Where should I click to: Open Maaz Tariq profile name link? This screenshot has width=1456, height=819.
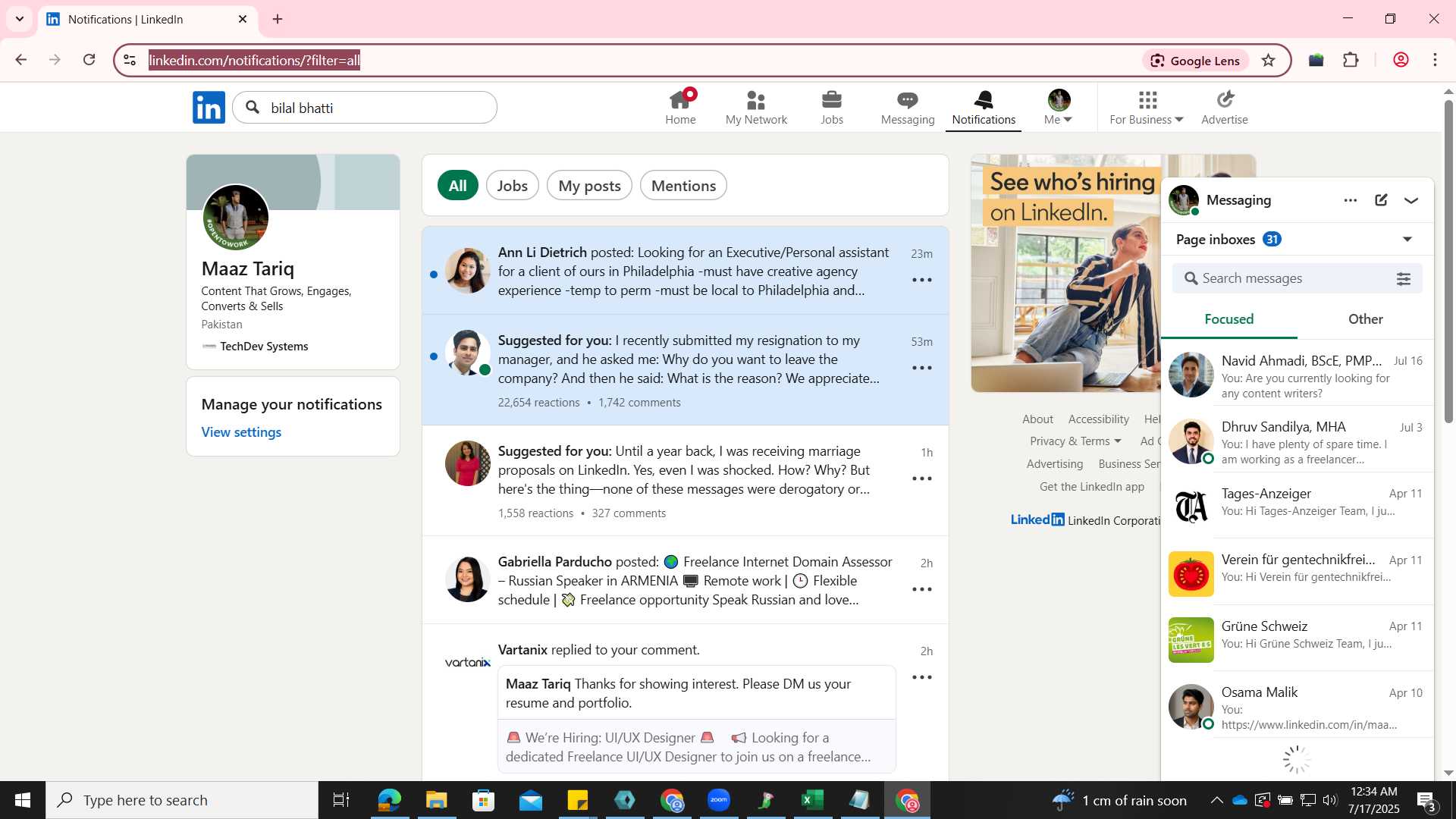pos(248,268)
